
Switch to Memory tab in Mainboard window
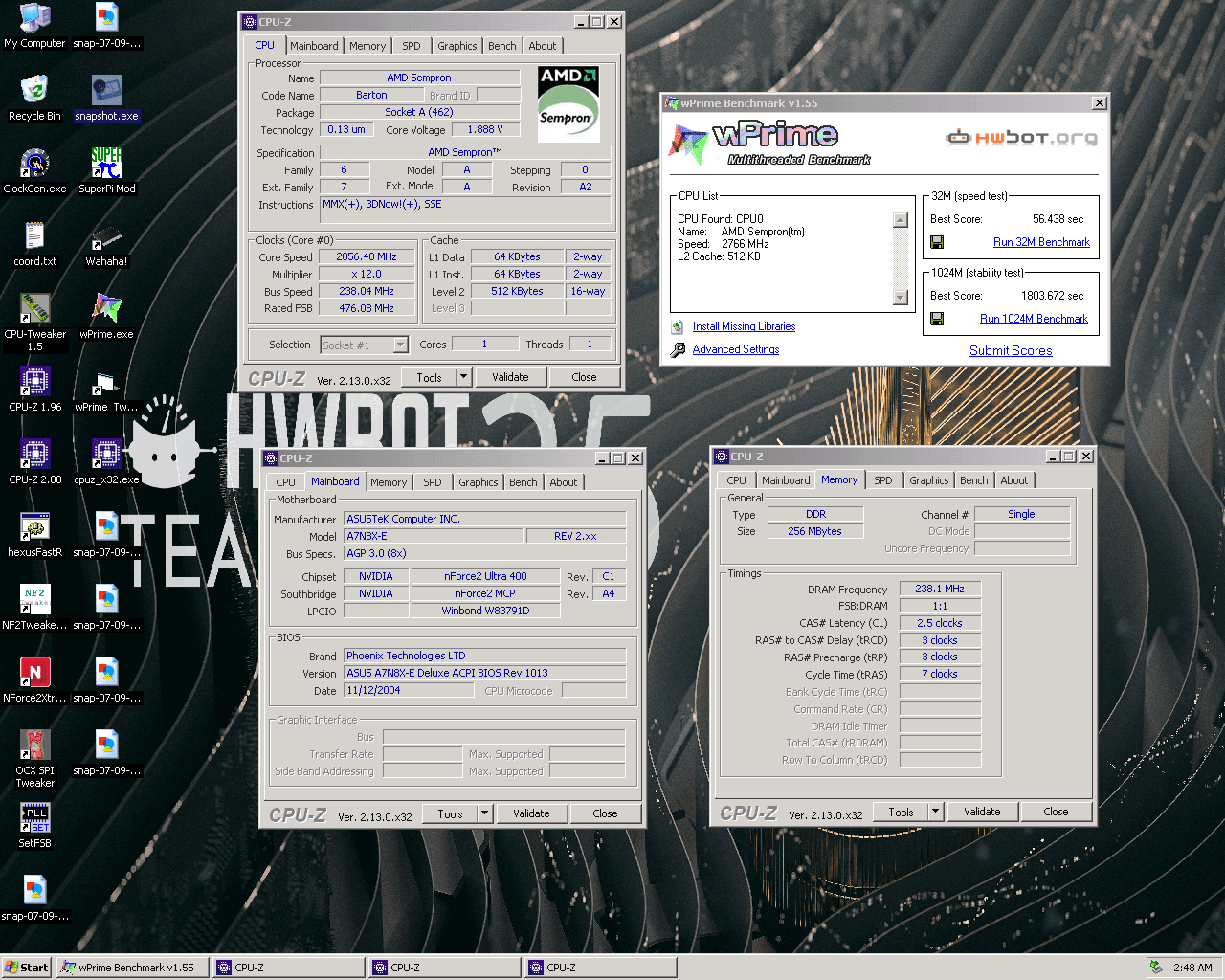tap(389, 482)
